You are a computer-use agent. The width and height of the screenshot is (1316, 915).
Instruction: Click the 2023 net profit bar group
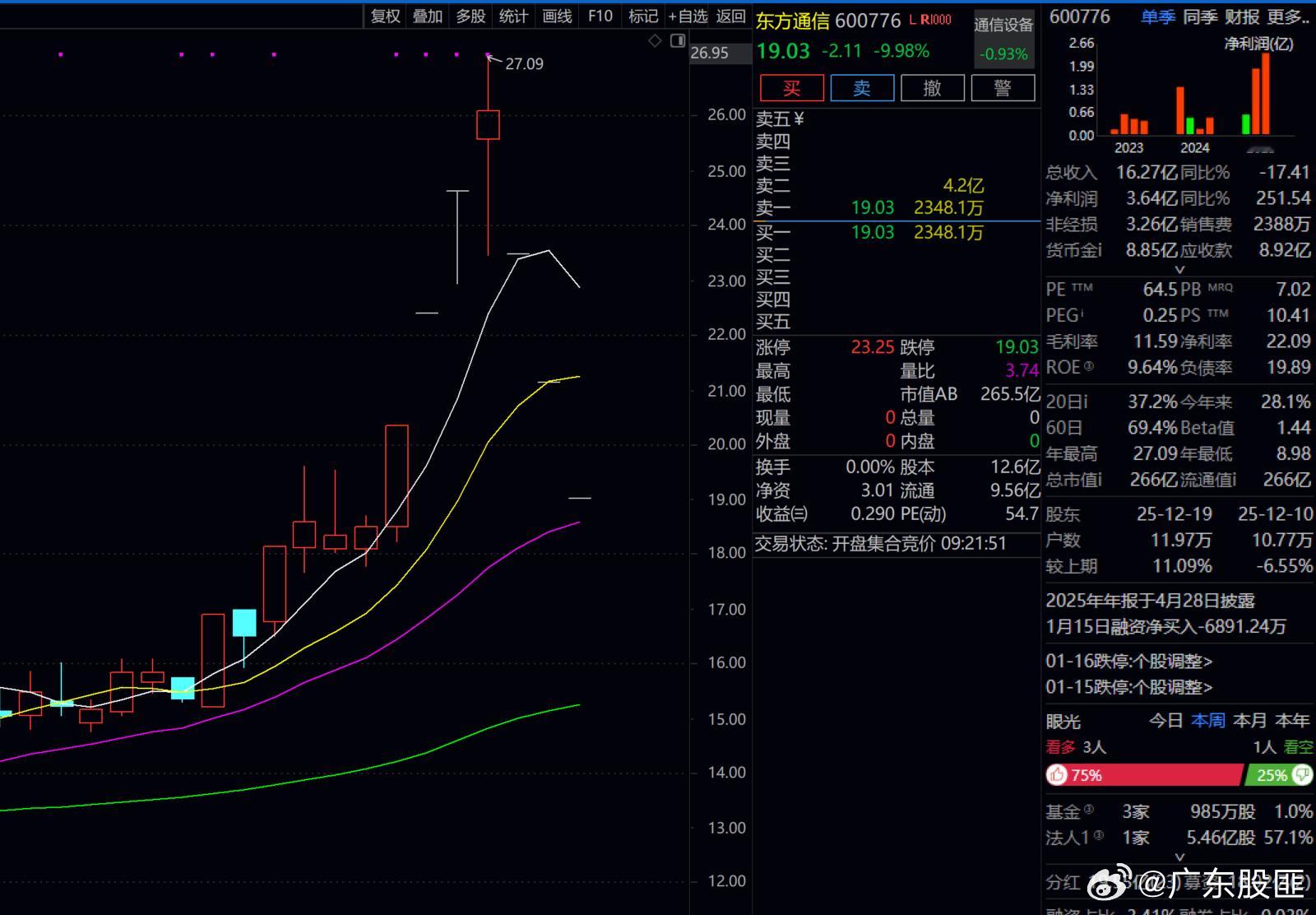coord(1129,124)
